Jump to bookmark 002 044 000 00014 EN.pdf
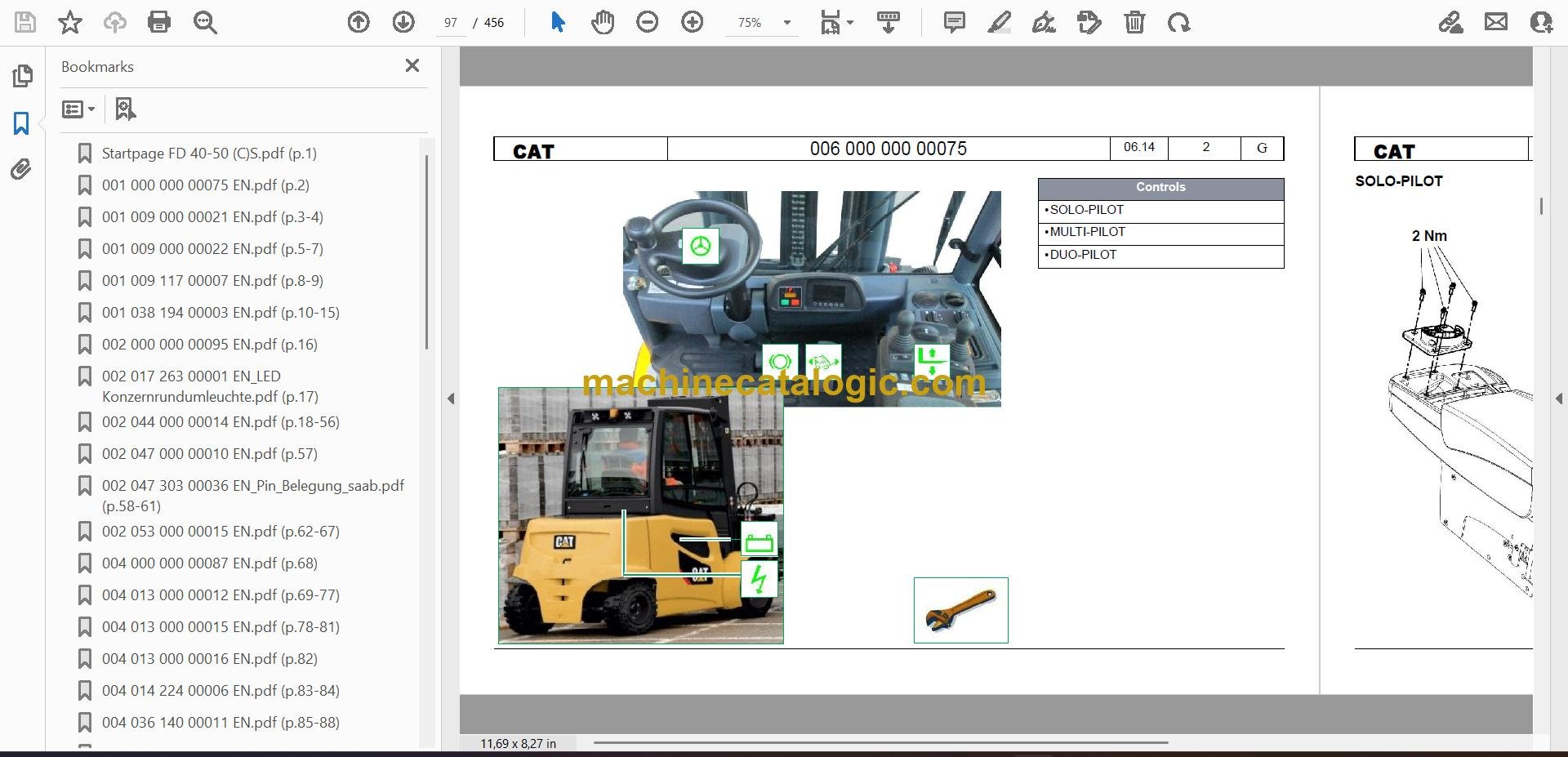The width and height of the screenshot is (1568, 757). (220, 422)
